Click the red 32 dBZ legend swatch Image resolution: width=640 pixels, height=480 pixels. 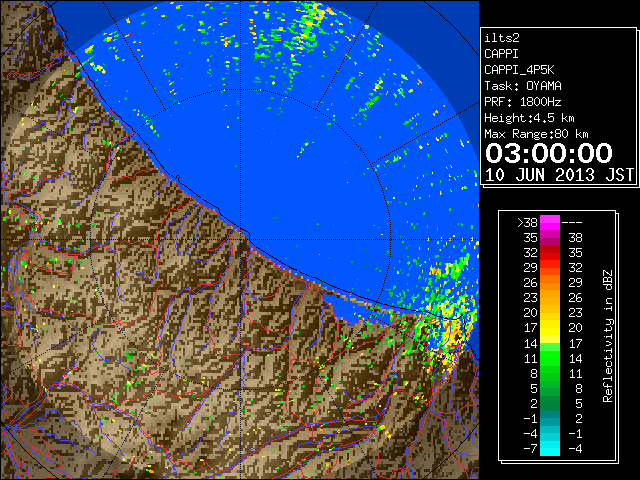click(x=550, y=253)
